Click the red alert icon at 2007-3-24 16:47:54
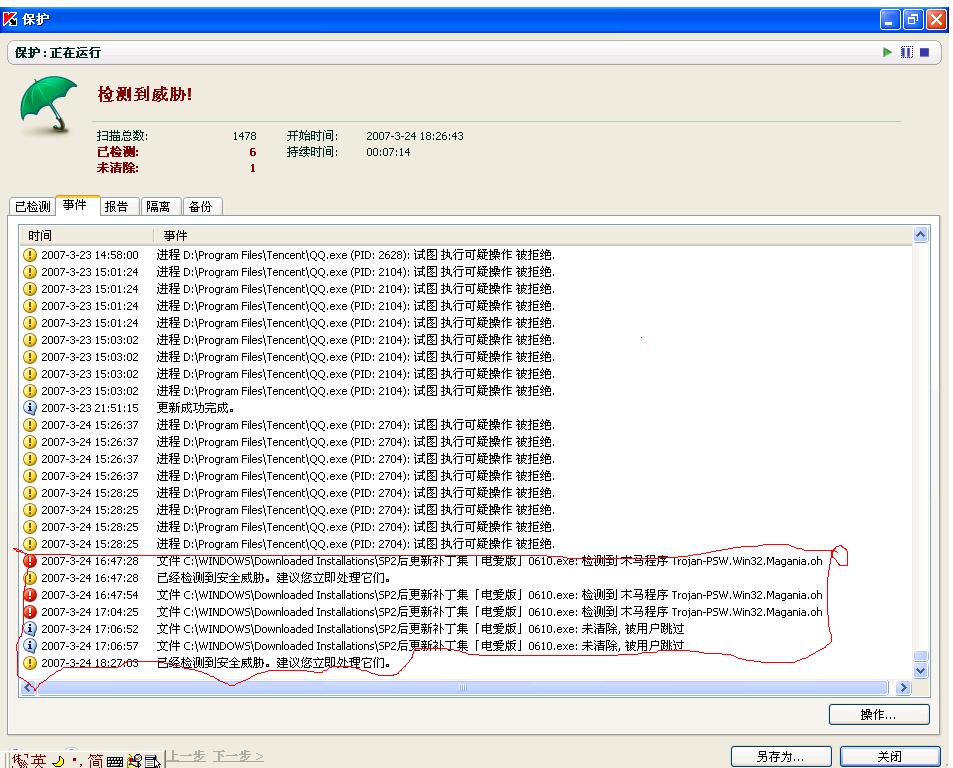 30,595
